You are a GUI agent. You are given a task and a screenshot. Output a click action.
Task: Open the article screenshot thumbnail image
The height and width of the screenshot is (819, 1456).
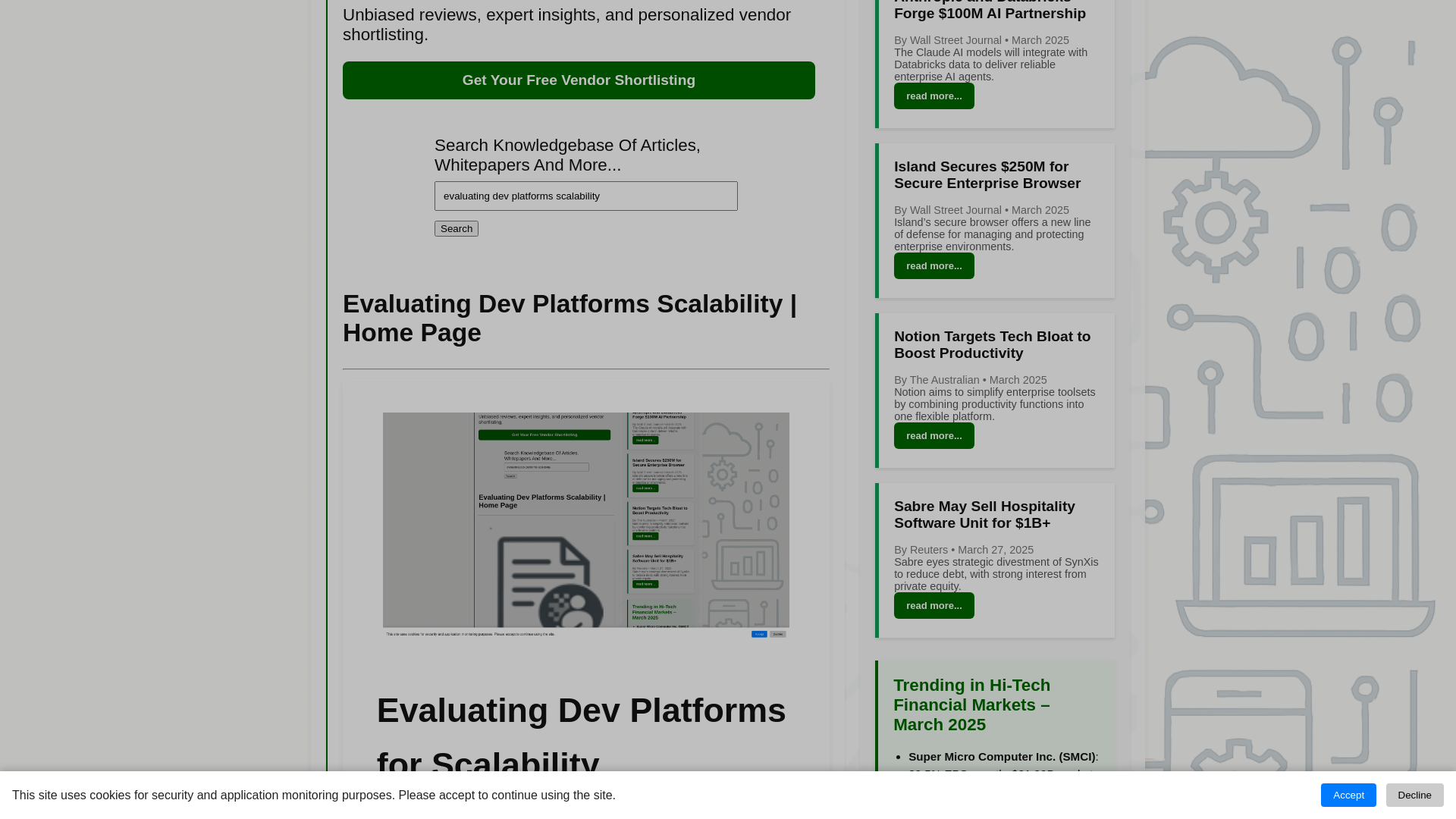585,526
